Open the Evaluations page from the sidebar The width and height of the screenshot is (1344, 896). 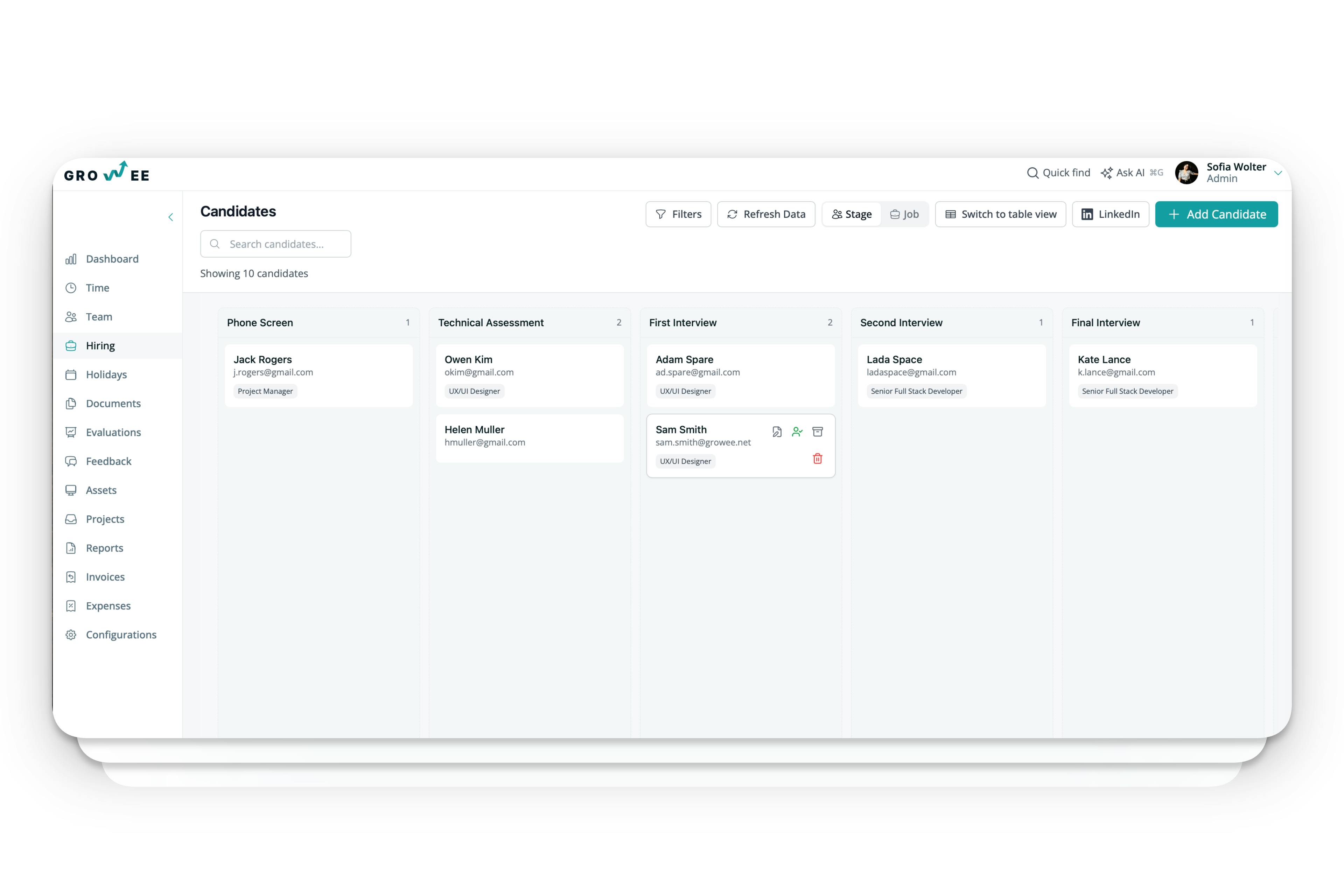tap(113, 432)
